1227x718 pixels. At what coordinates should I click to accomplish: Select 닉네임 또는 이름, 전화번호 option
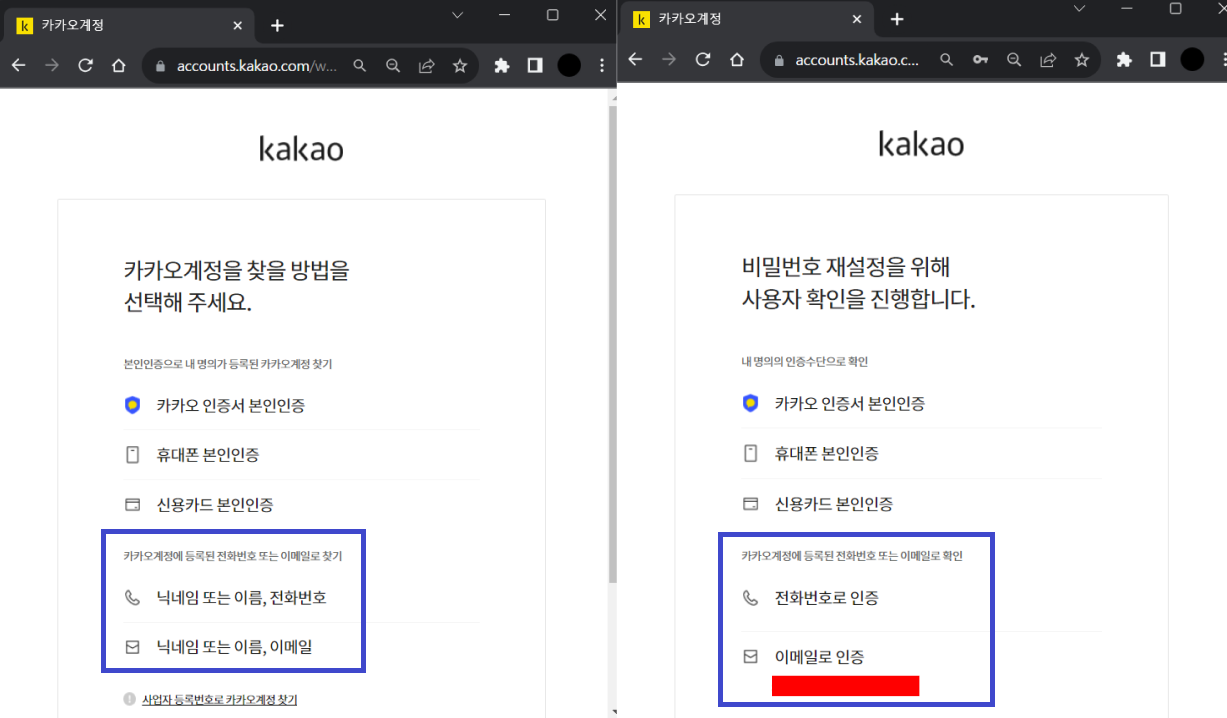point(301,598)
